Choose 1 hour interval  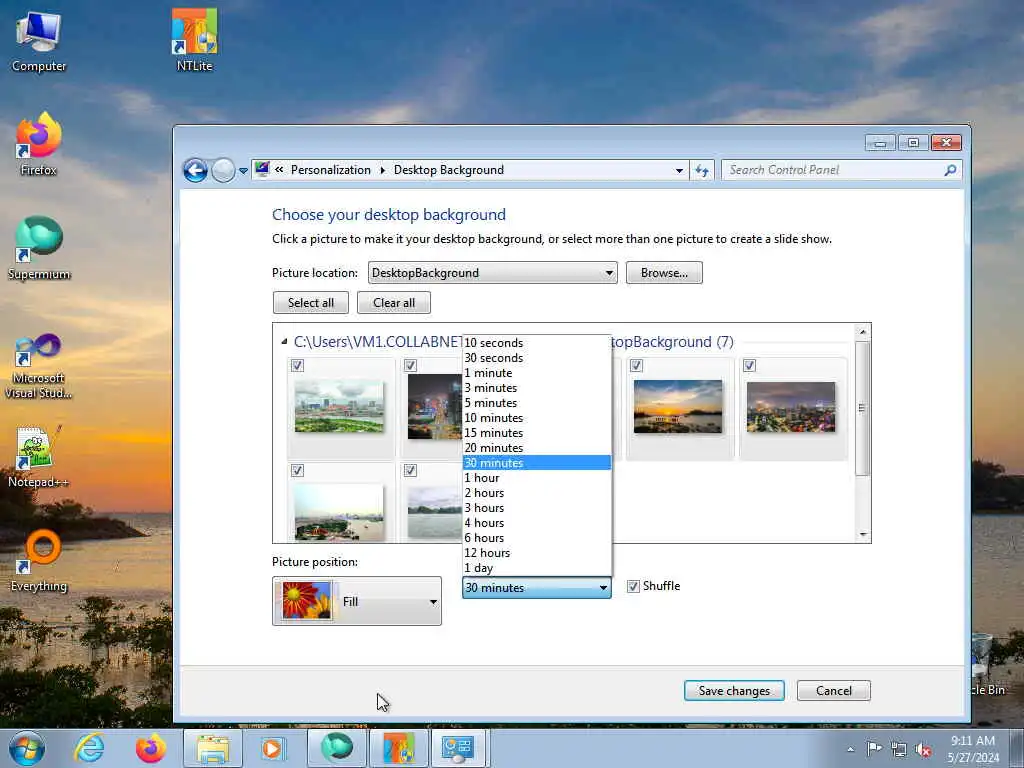(537, 478)
